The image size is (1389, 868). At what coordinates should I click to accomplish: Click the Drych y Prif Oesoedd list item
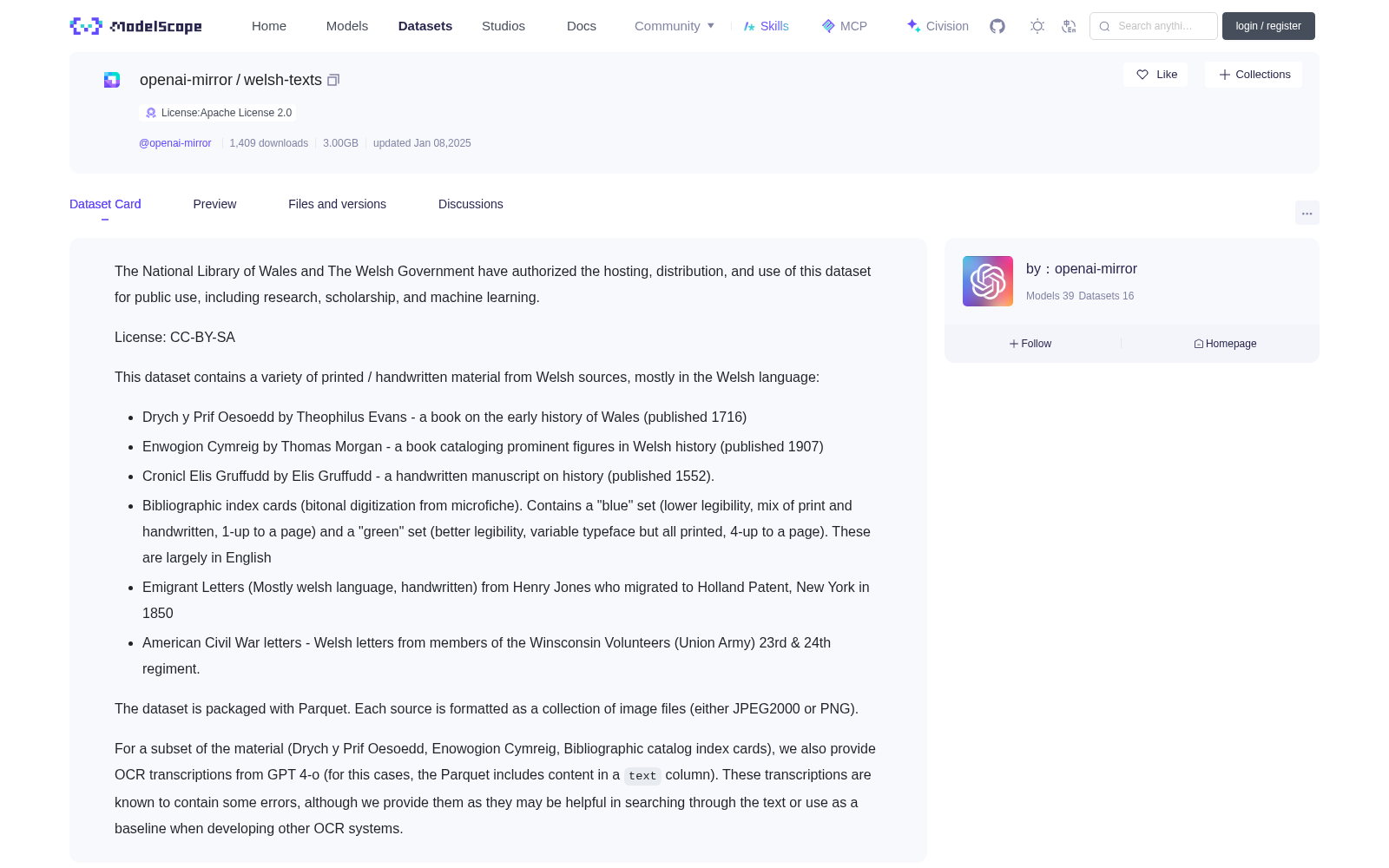(x=444, y=417)
